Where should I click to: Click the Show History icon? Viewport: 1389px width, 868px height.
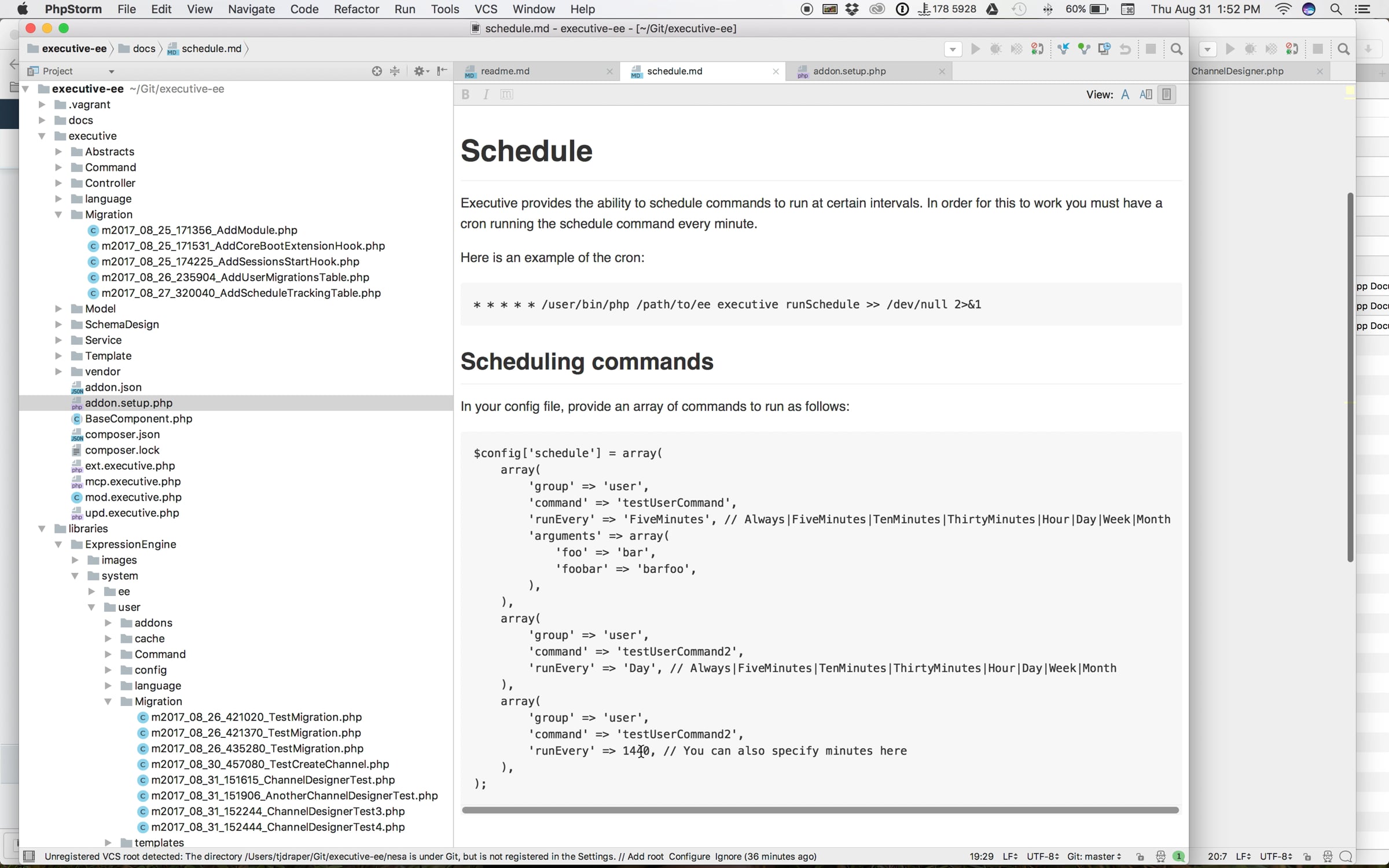[x=1104, y=49]
